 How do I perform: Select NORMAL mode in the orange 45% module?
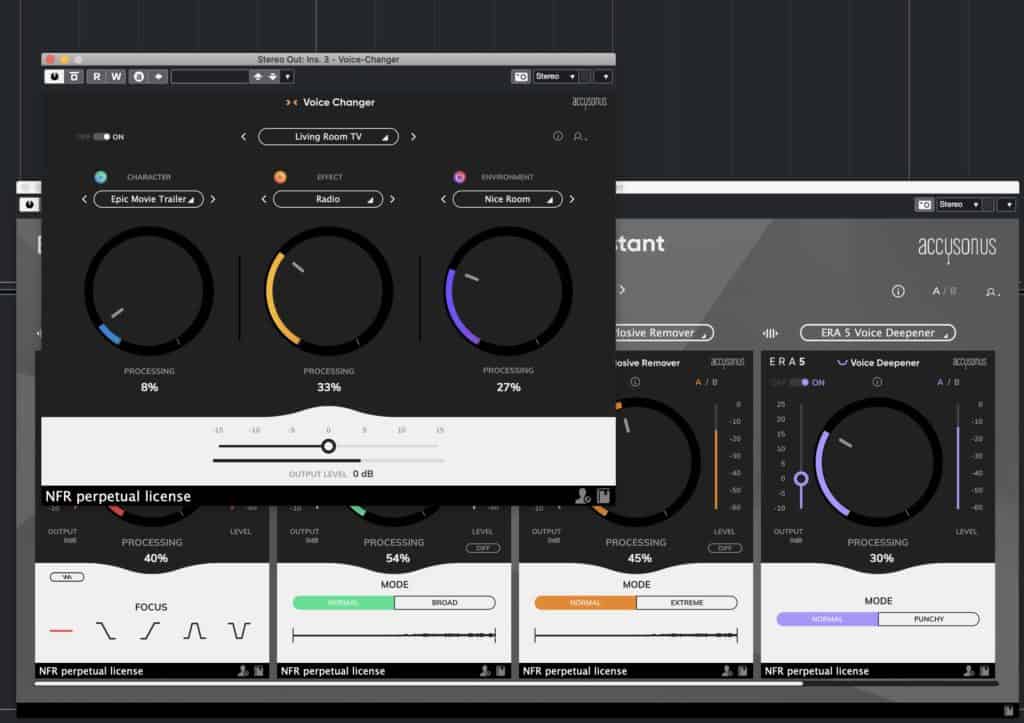(x=585, y=602)
